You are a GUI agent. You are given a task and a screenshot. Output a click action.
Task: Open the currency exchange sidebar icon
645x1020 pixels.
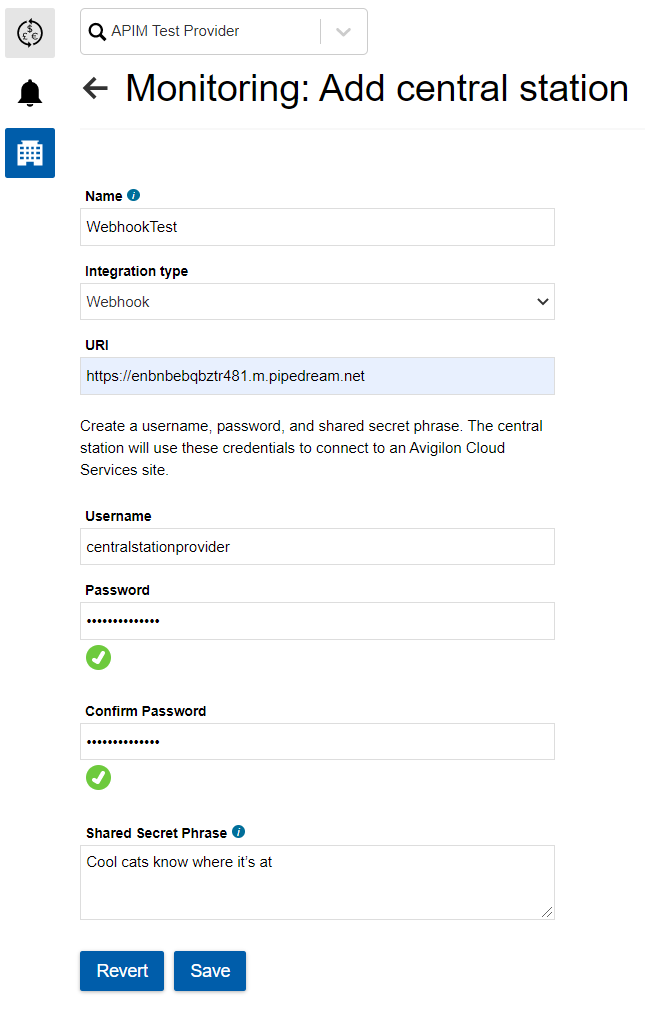[x=30, y=33]
